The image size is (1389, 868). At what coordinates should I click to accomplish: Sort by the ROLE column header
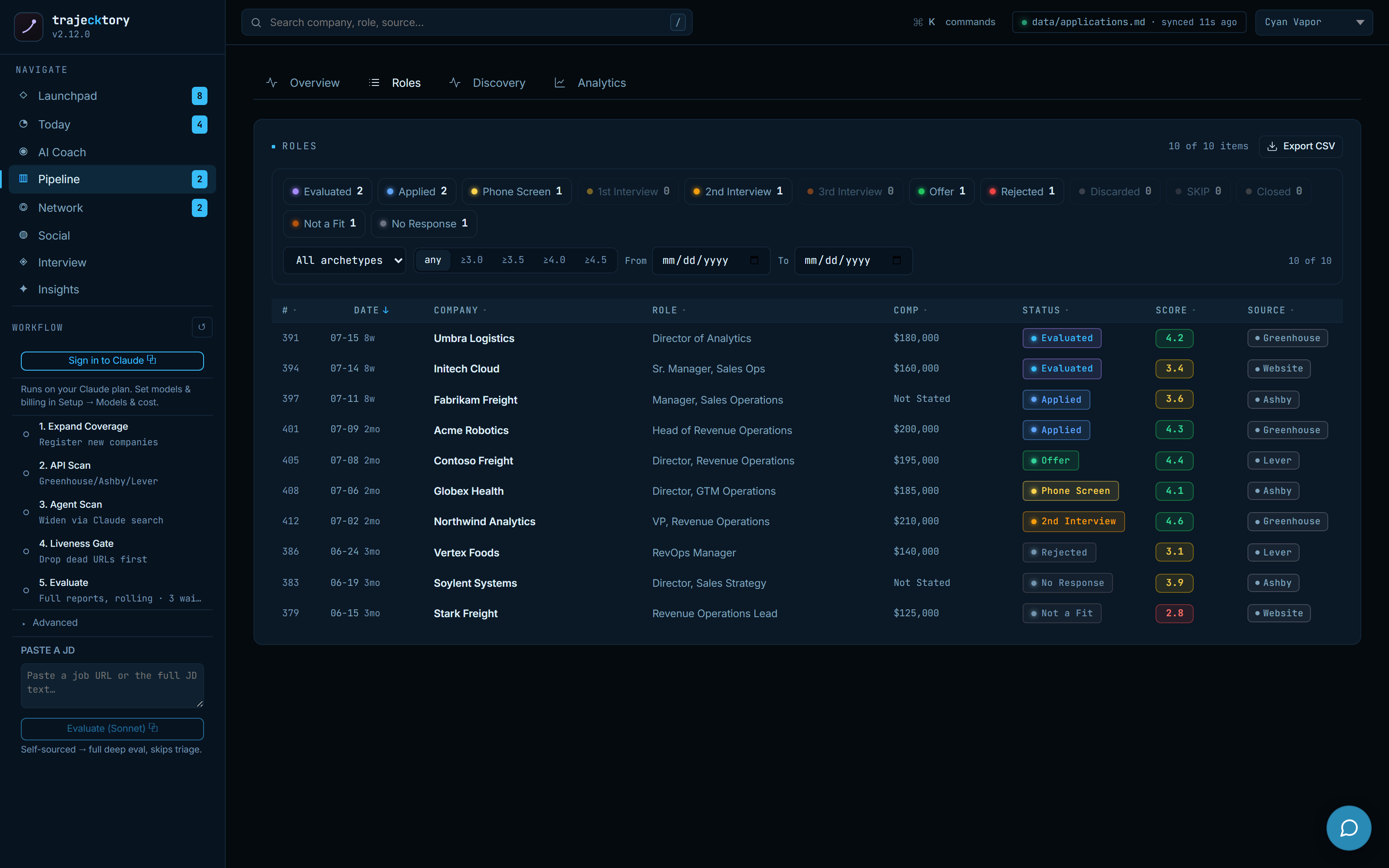click(x=668, y=310)
